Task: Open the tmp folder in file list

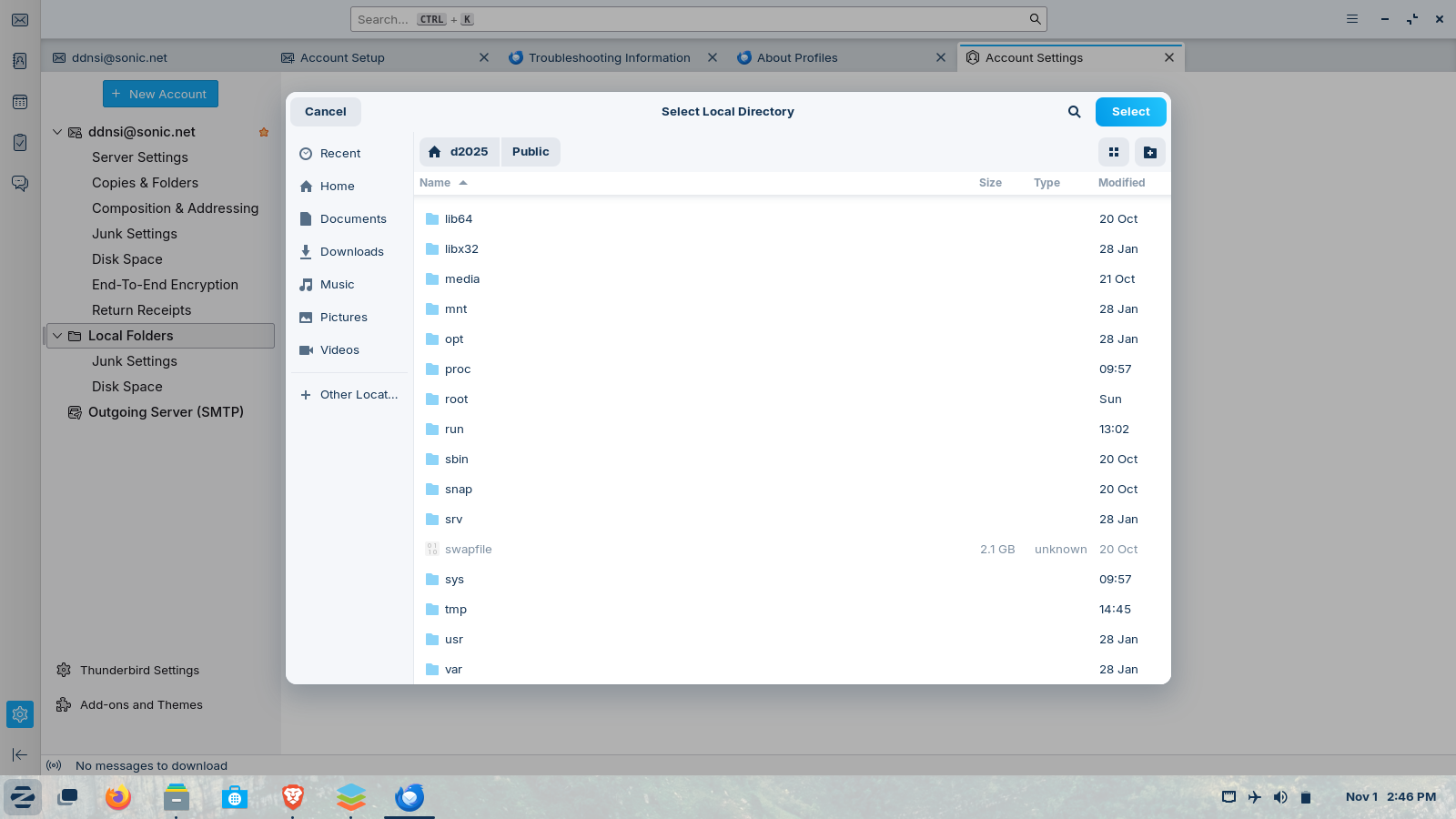Action: pos(456,610)
